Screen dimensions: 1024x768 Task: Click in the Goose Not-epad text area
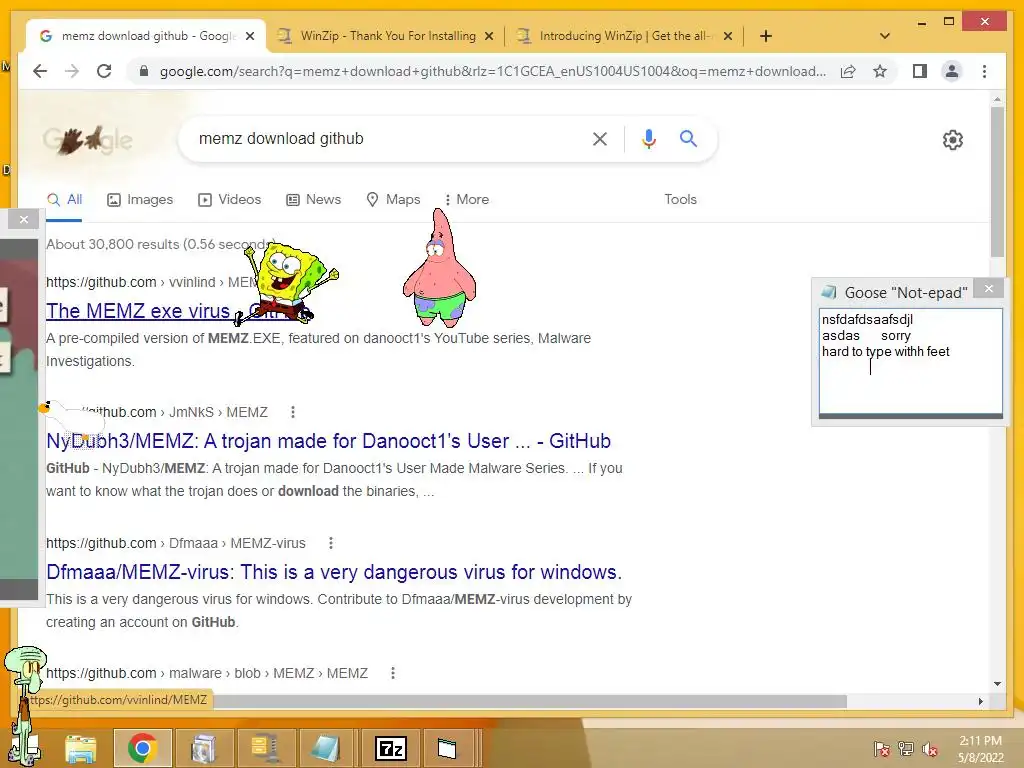910,360
